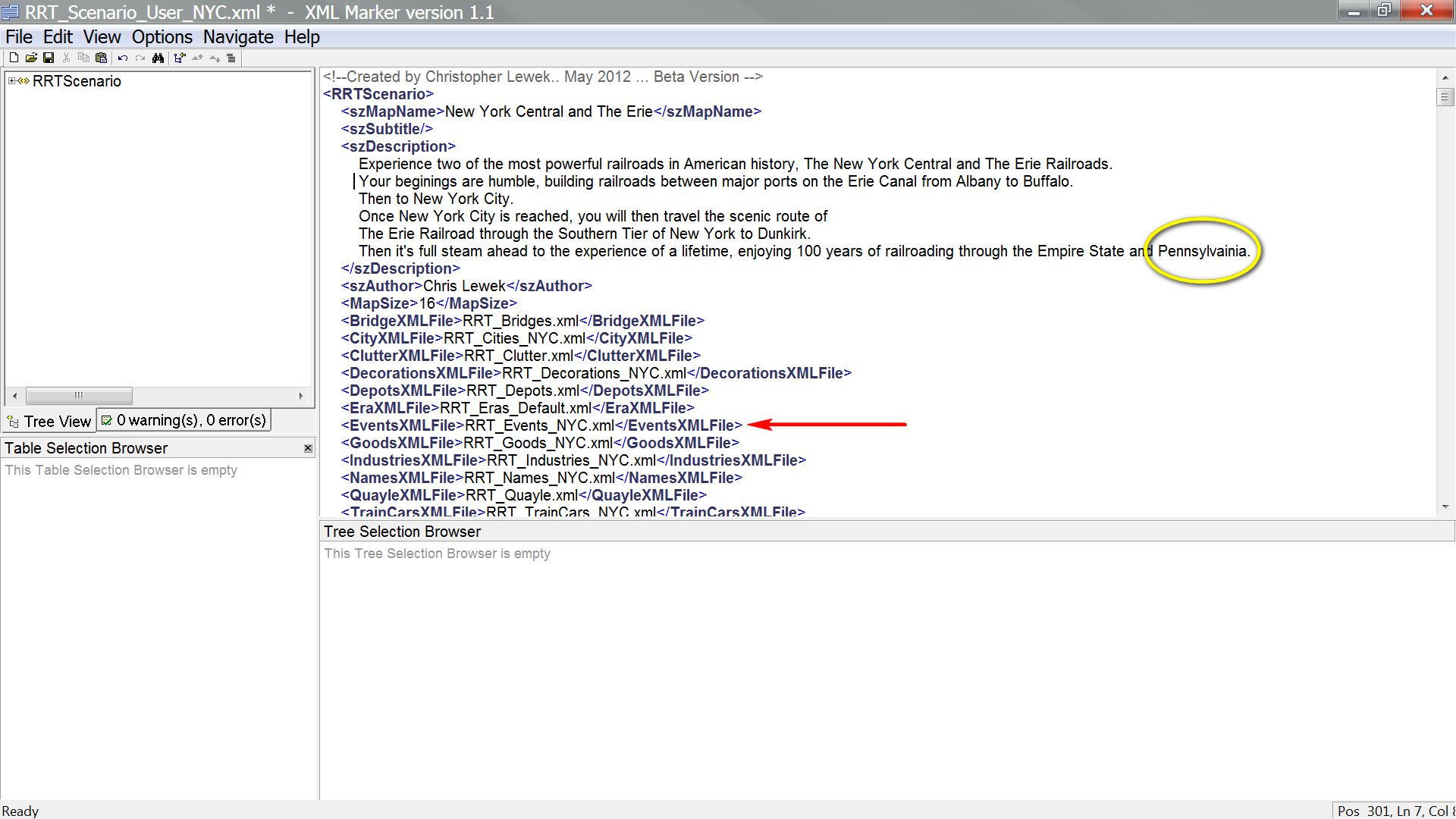Screen dimensions: 1456x819
Task: Click tree panel scroll left arrow
Action: 14,395
